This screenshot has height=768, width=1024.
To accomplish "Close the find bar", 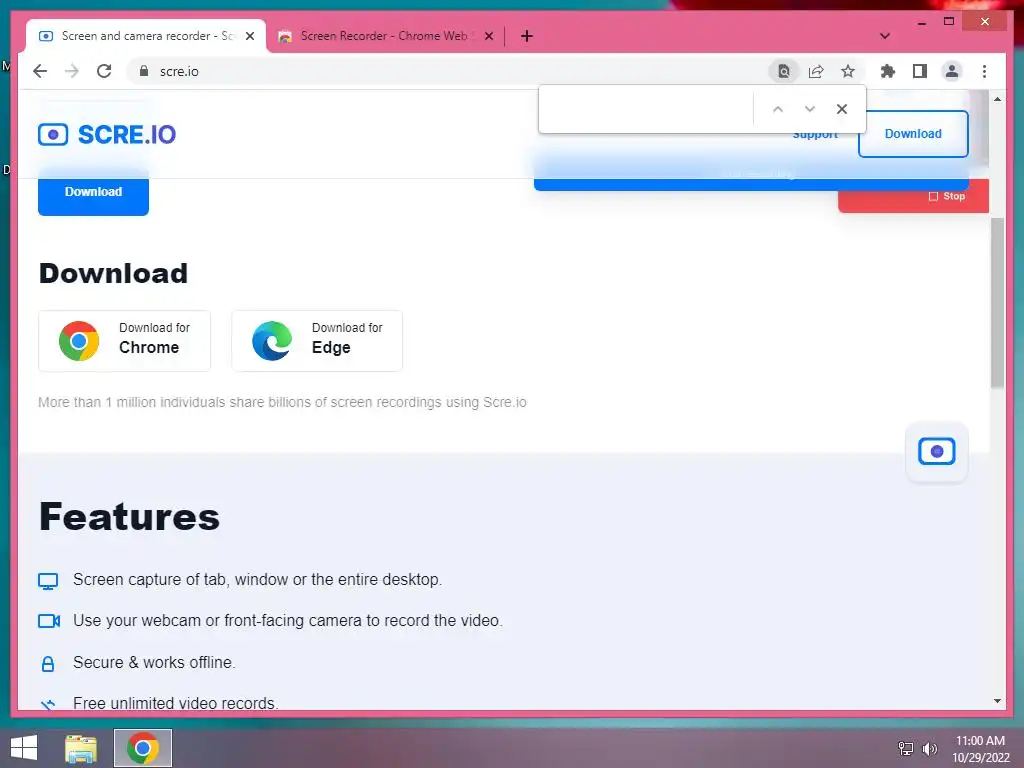I will click(x=842, y=109).
